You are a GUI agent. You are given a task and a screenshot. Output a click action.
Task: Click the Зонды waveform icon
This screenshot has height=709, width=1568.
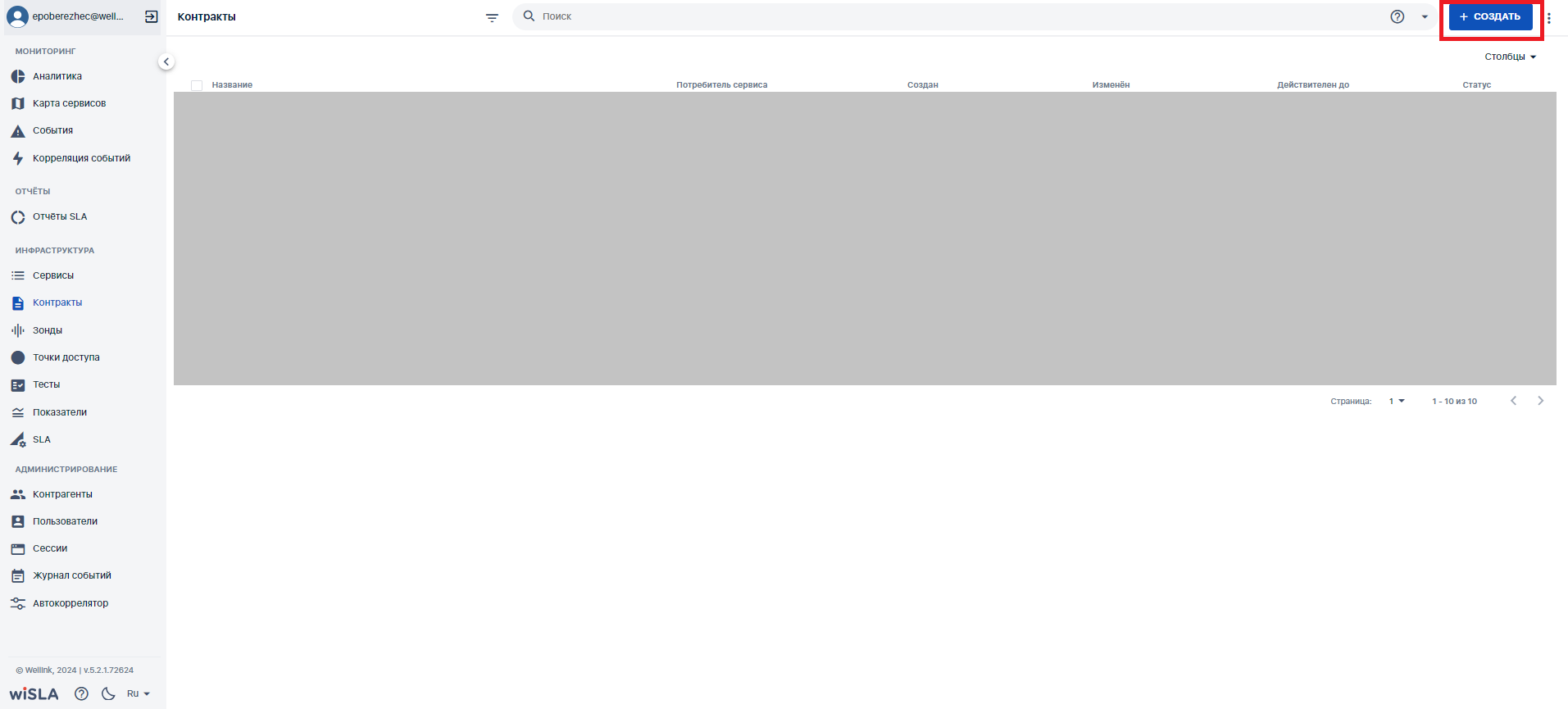18,330
